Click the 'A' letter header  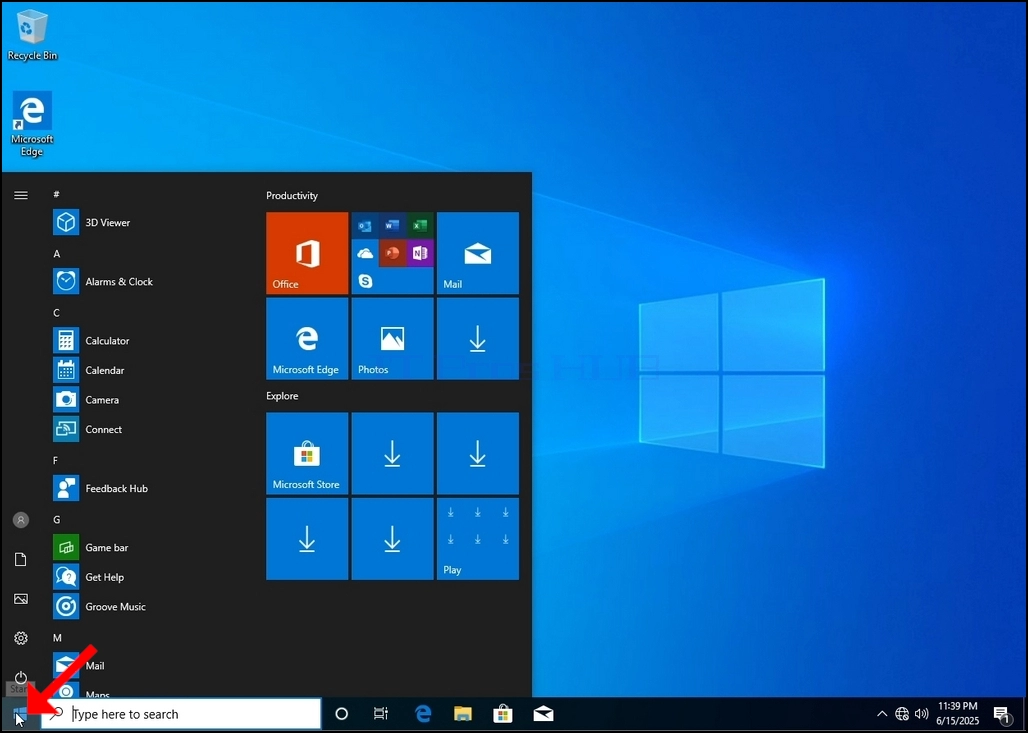pos(56,254)
